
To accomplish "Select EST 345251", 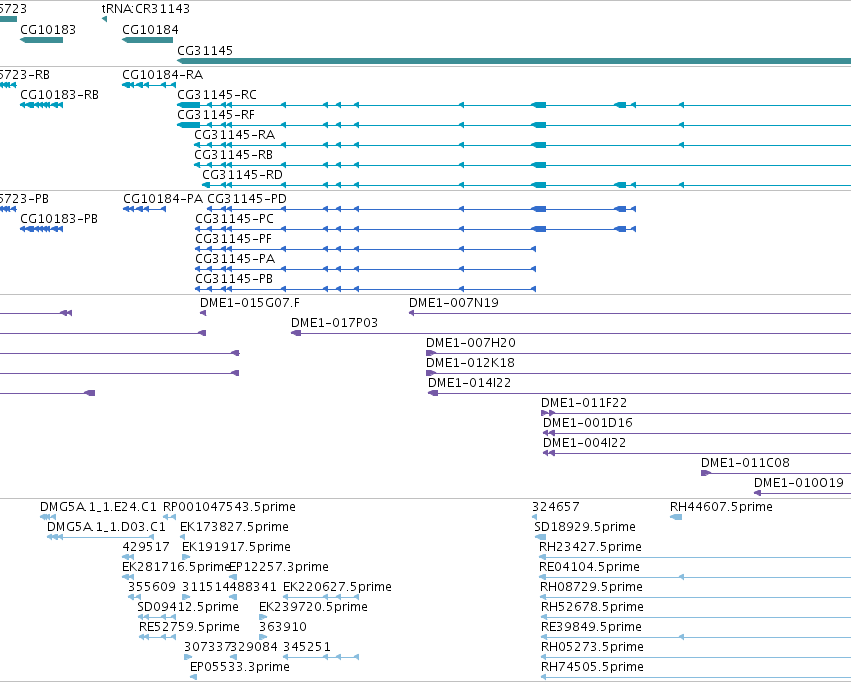I will (307, 647).
